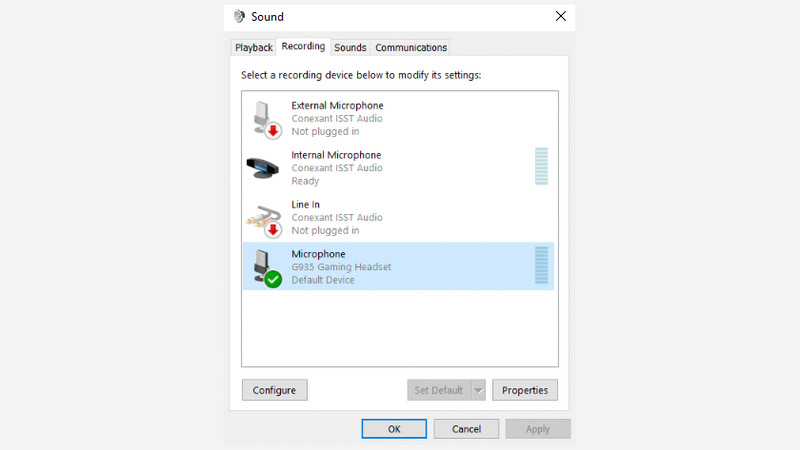Expand the Set Default dropdown arrow
800x450 pixels.
point(477,390)
